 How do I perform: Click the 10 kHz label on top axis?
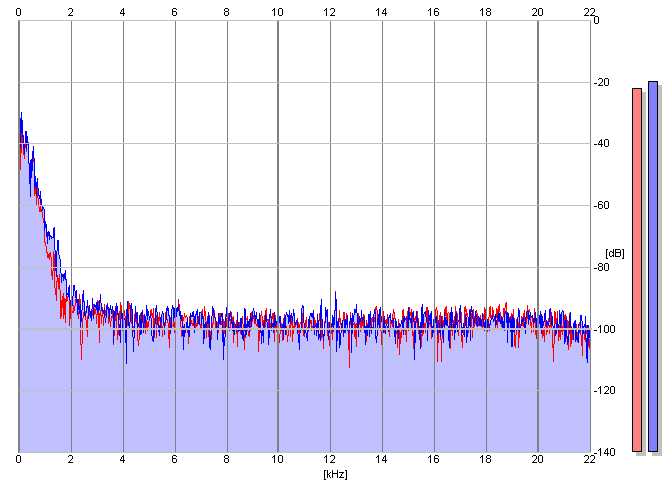[x=277, y=12]
